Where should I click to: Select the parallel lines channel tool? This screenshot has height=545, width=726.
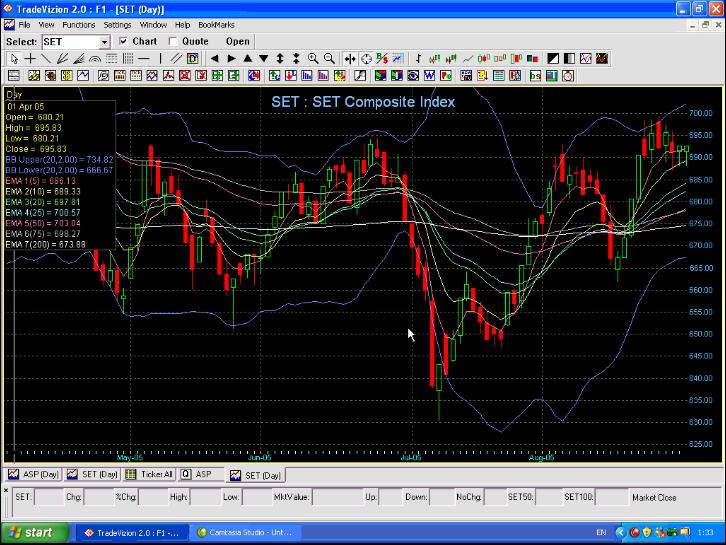pyautogui.click(x=176, y=59)
